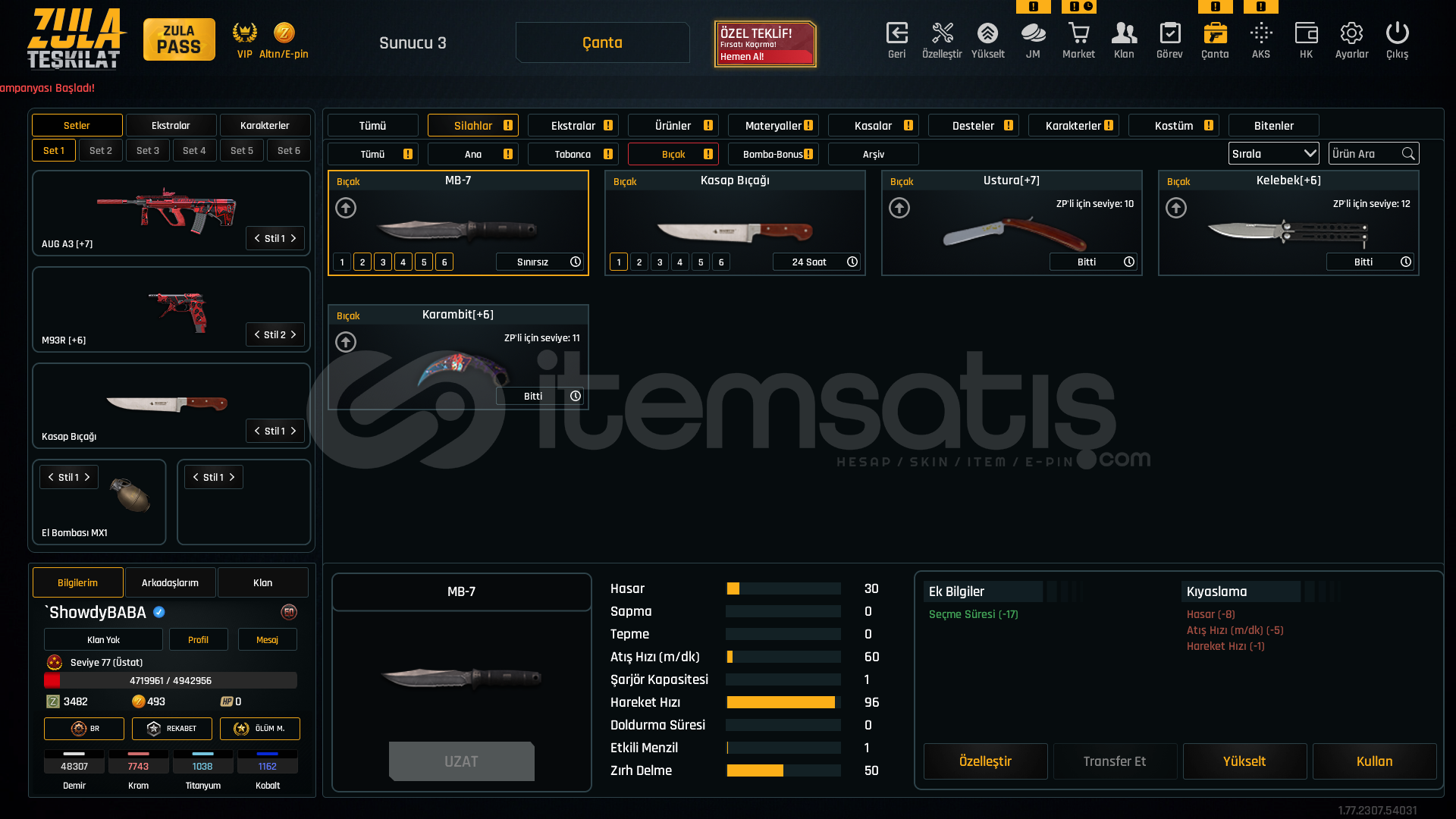Image resolution: width=1456 pixels, height=819 pixels.
Task: Click the Zırh Delme stat bar
Action: (783, 770)
